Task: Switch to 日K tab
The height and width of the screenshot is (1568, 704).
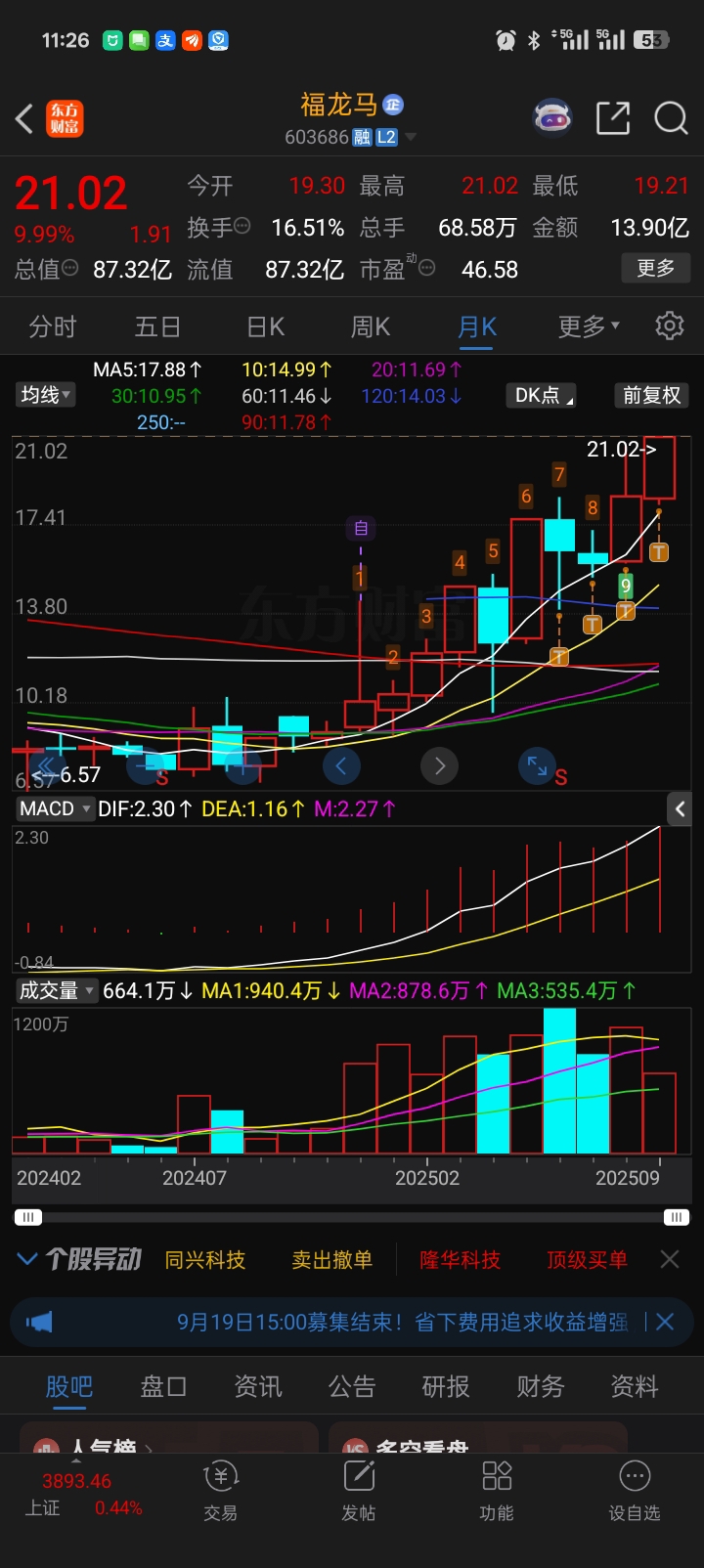Action: point(265,326)
